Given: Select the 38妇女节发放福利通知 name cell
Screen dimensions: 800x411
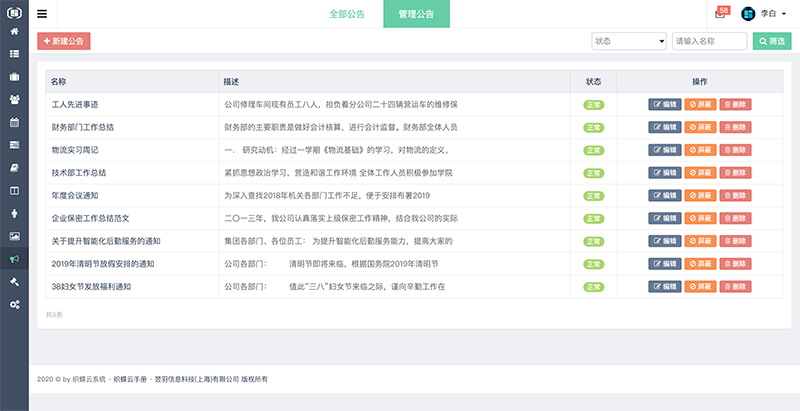Looking at the screenshot, I should click(x=132, y=287).
